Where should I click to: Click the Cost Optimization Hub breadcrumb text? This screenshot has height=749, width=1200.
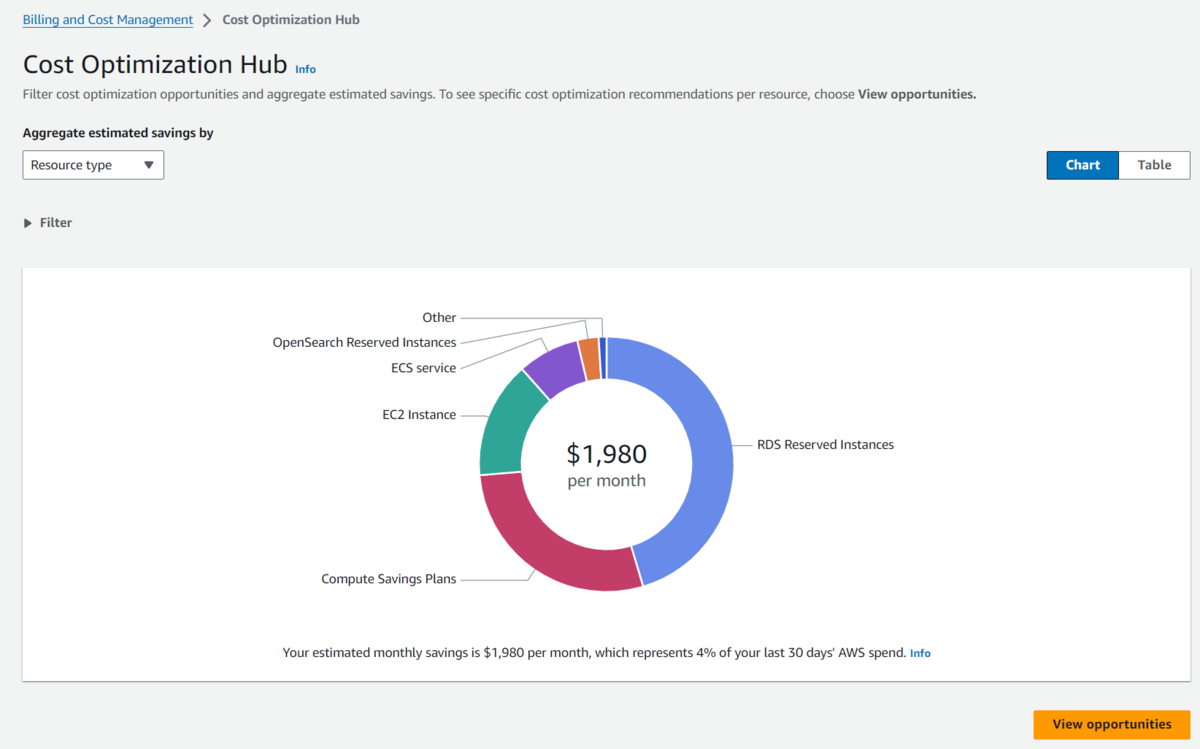click(291, 20)
